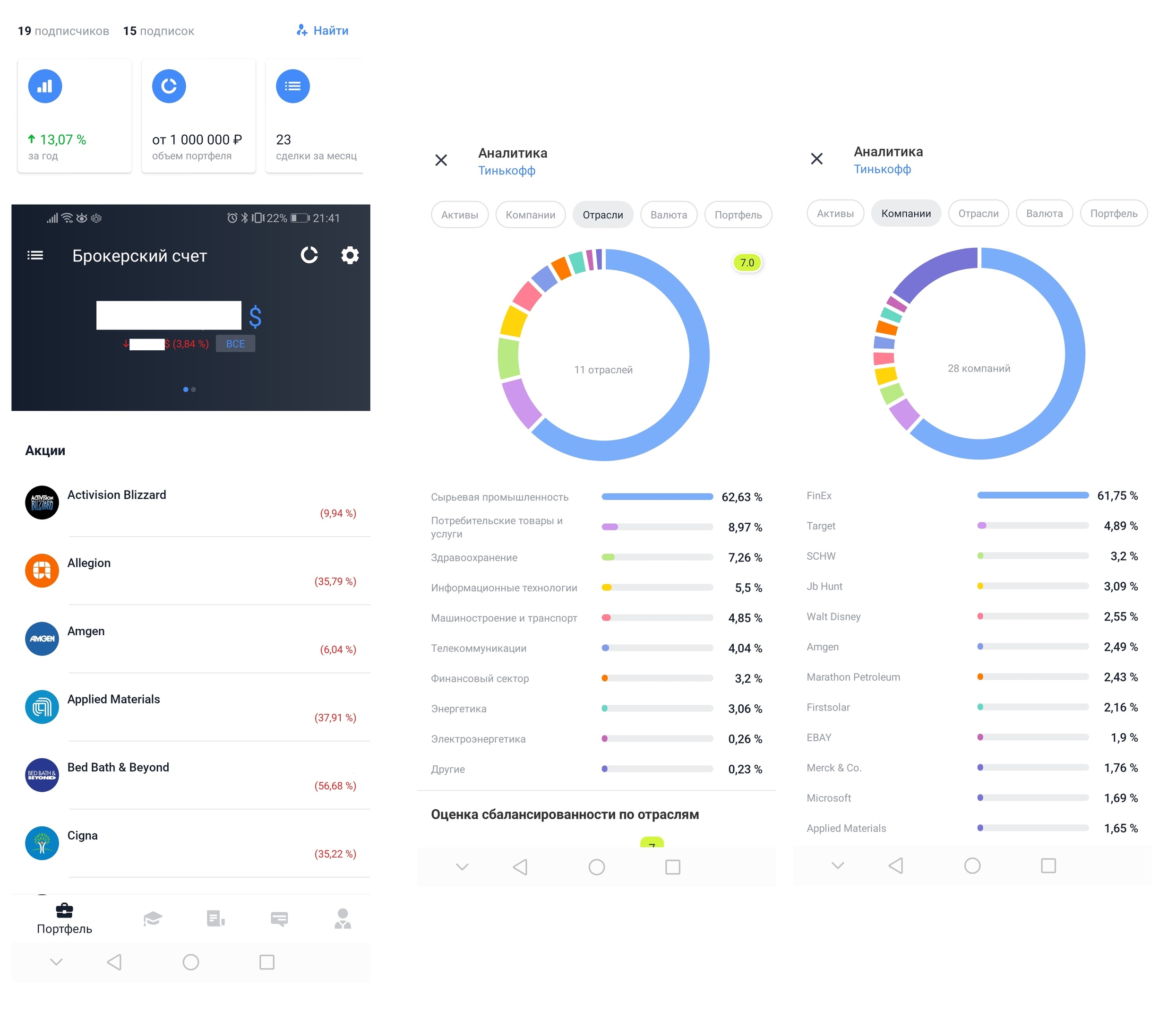Open the 19 подписчиков list
The height and width of the screenshot is (1021, 1176).
(x=63, y=31)
